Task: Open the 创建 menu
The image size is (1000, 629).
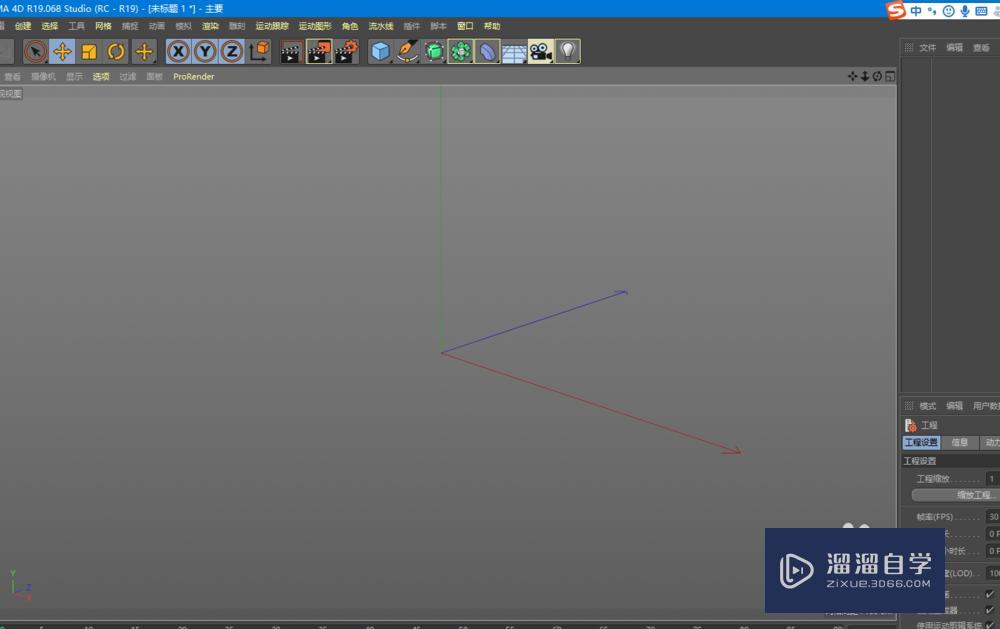Action: (23, 26)
